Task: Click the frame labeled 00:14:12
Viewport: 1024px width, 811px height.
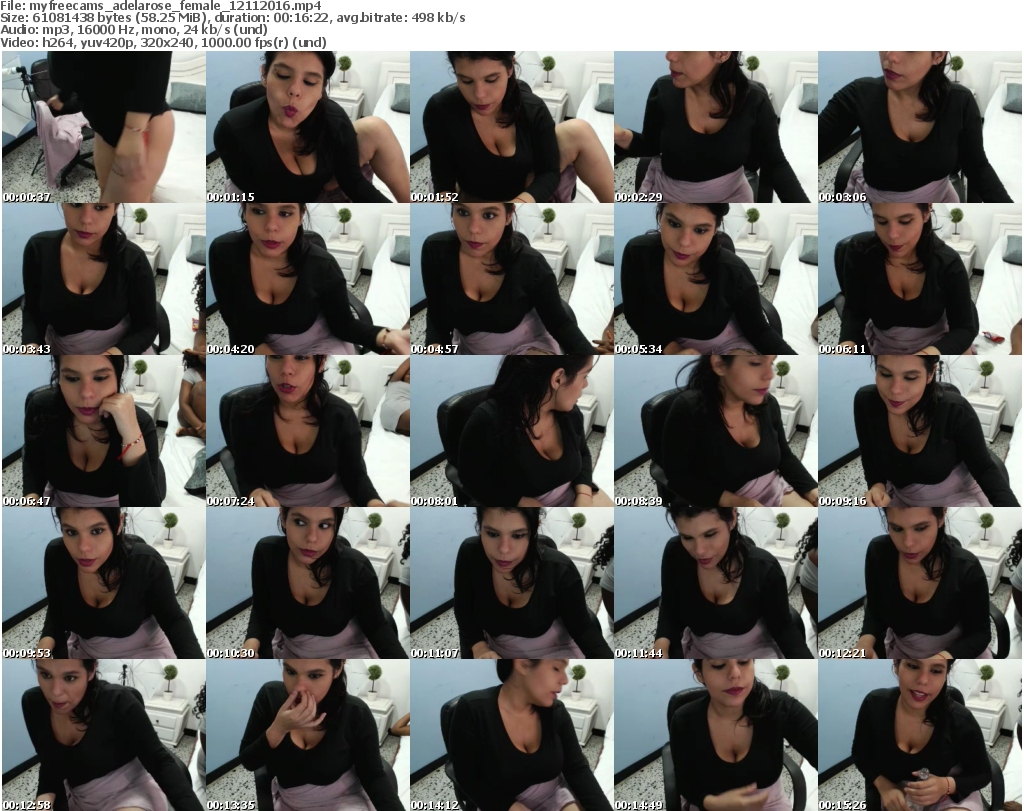Action: click(511, 735)
